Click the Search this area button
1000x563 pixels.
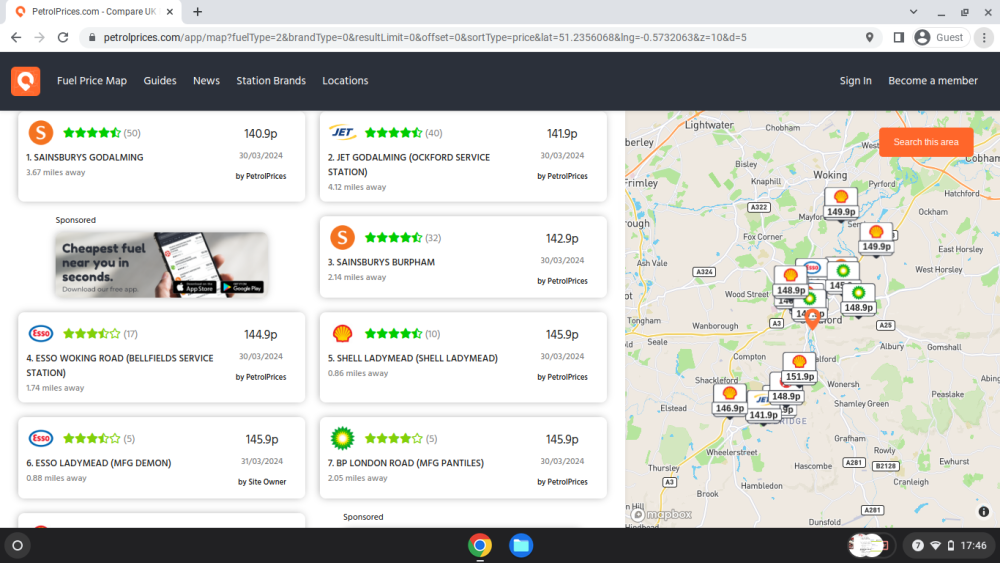(x=925, y=142)
